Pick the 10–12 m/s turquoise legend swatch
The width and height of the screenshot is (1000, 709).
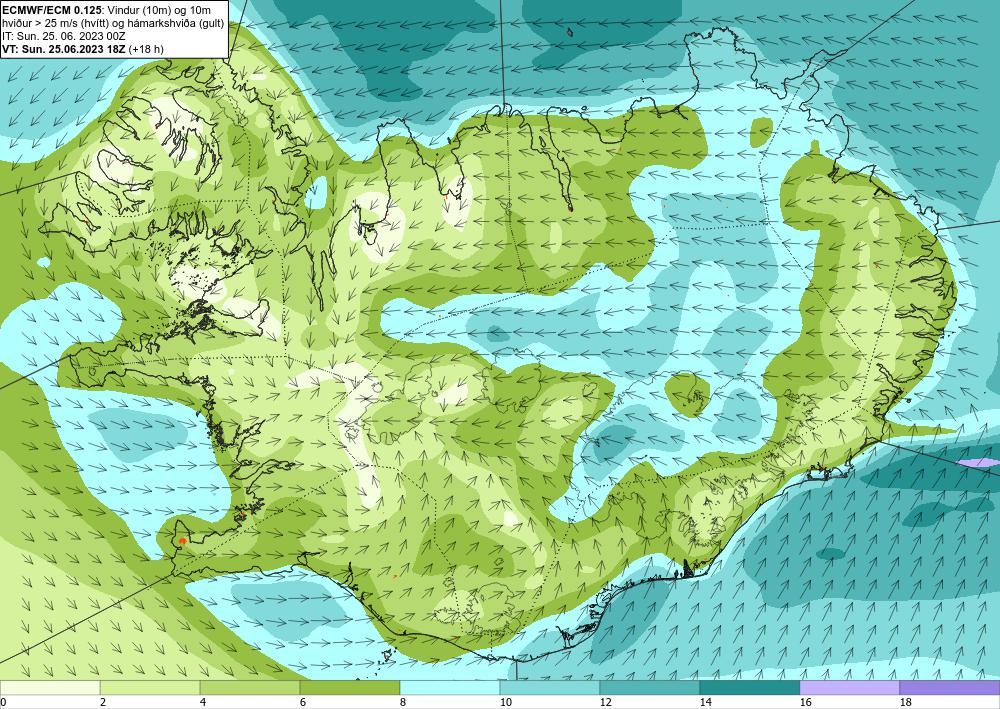[x=550, y=688]
